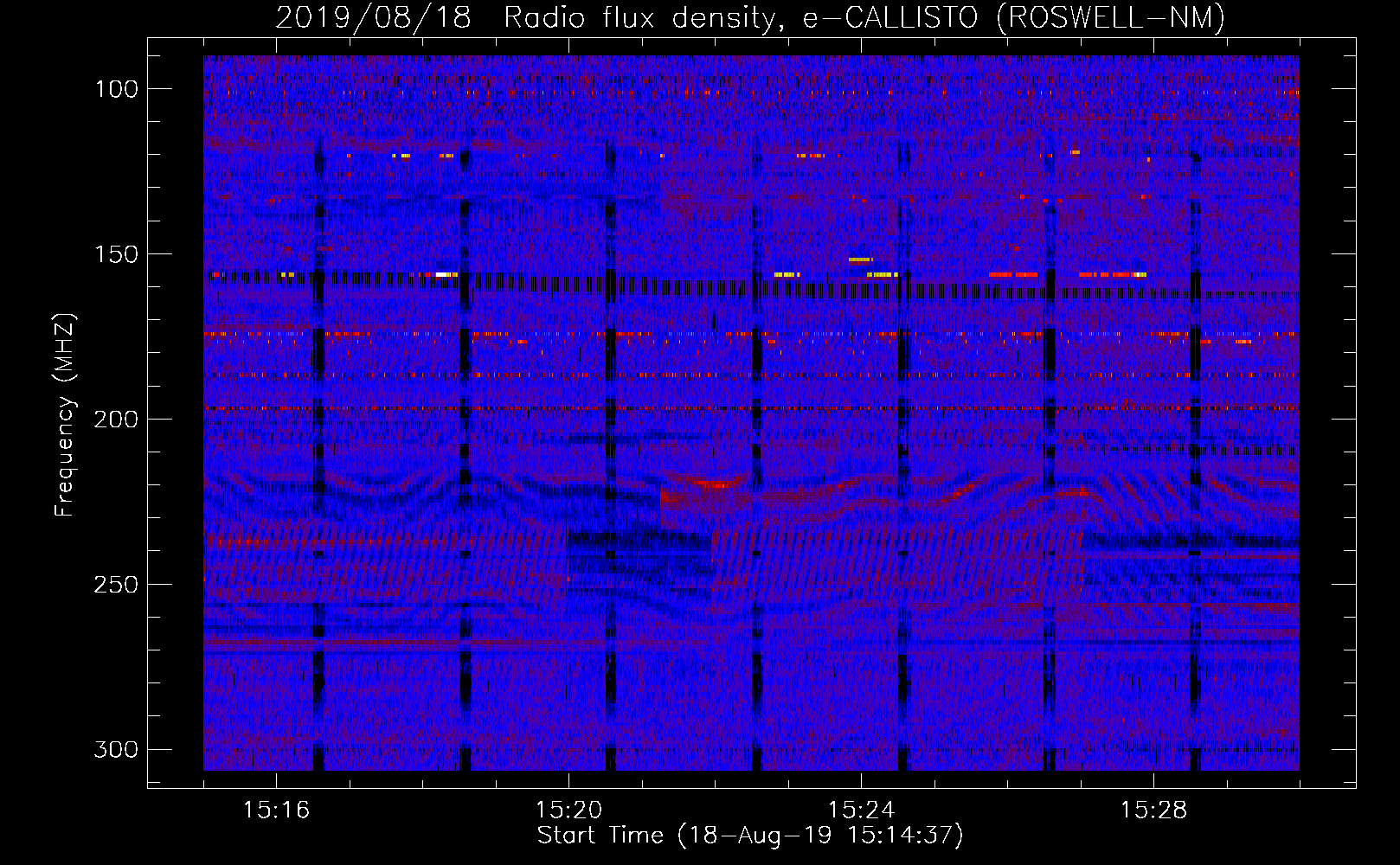1400x865 pixels.
Task: Select the 'Frequency (MHZ)' axis label
Action: coord(65,415)
